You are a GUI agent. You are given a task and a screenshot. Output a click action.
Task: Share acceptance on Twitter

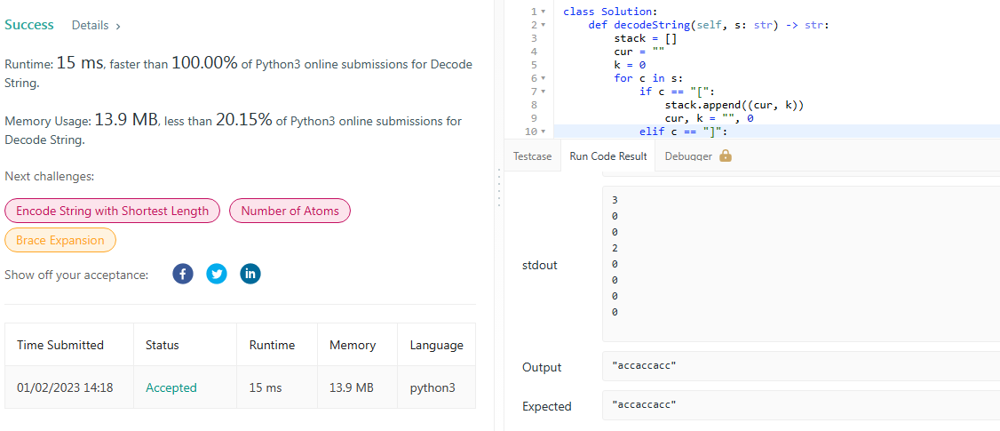(x=216, y=274)
